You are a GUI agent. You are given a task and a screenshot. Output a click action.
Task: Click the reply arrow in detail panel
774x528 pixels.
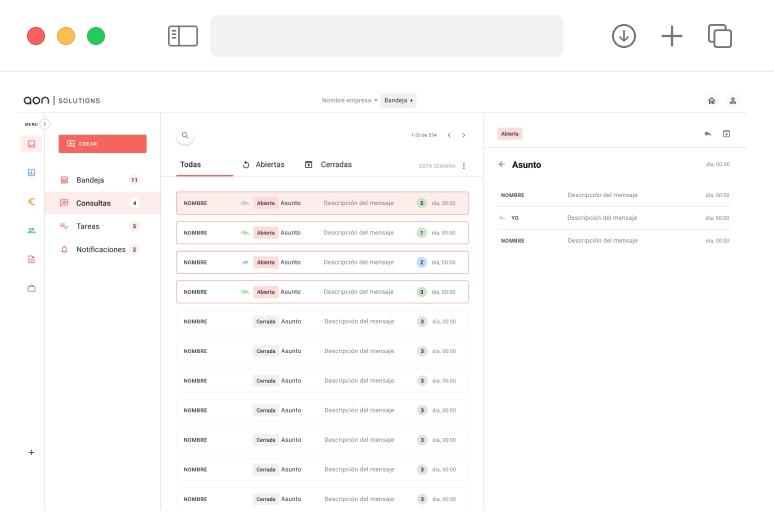(707, 134)
